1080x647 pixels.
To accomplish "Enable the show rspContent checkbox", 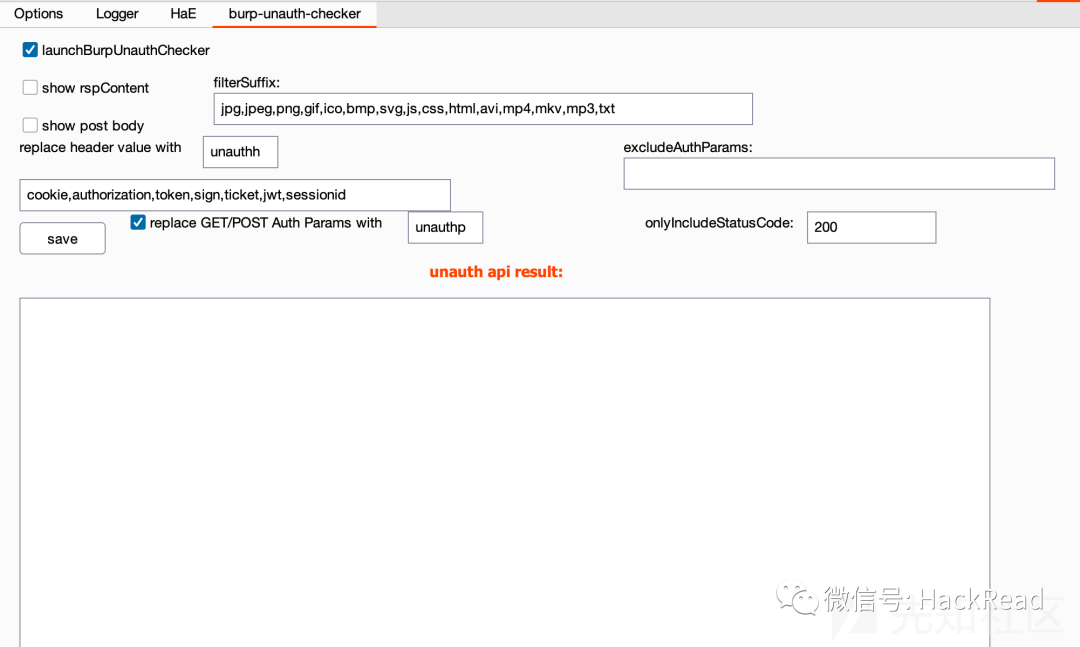I will pyautogui.click(x=30, y=88).
